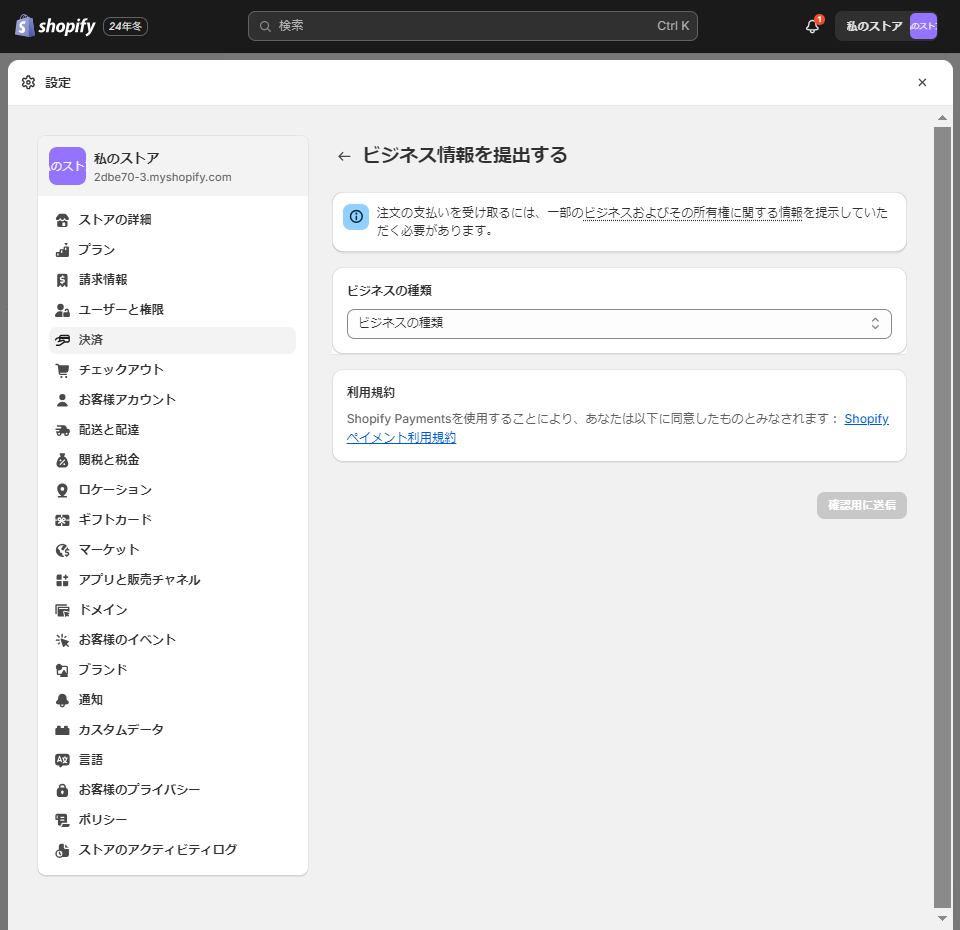Image resolution: width=960 pixels, height=930 pixels.
Task: Click the ストアの詳細 store icon
Action: (x=62, y=220)
